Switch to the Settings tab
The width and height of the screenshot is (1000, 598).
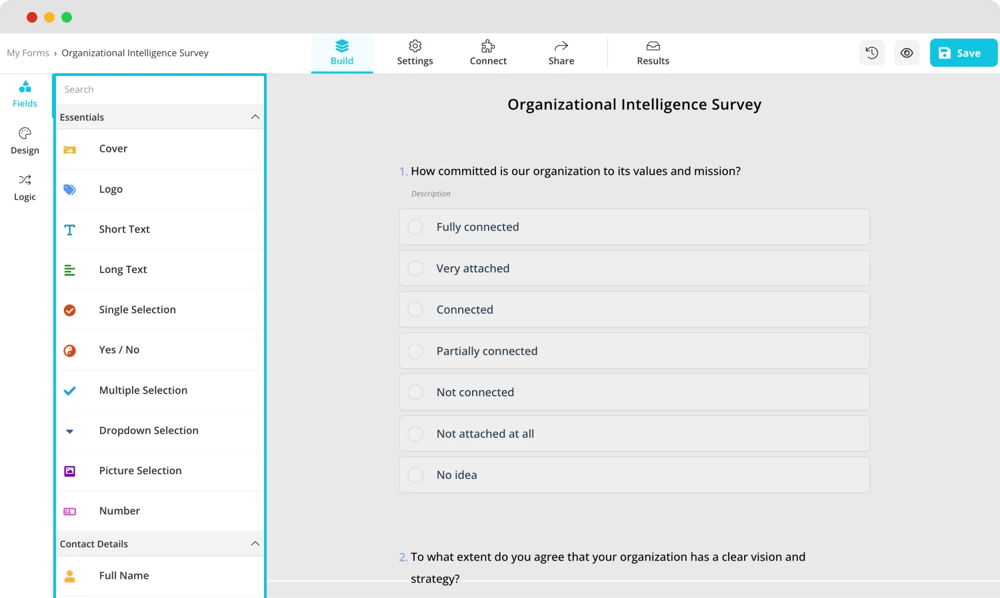click(415, 52)
